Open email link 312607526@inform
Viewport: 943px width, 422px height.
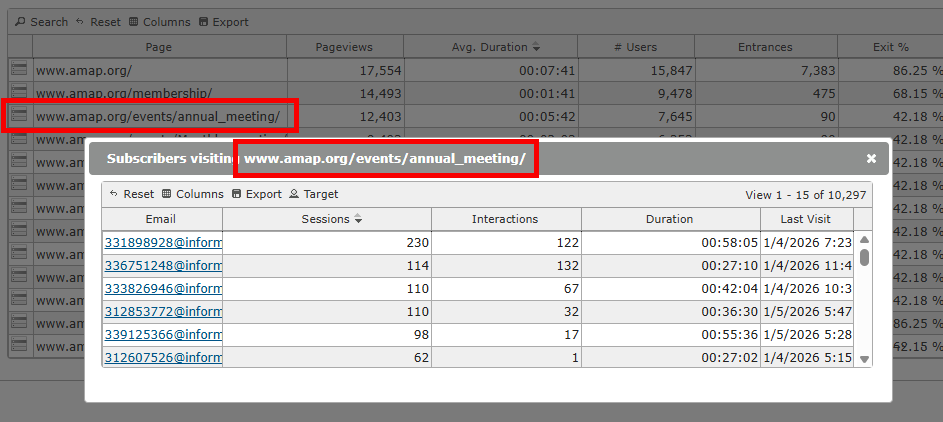click(x=163, y=357)
